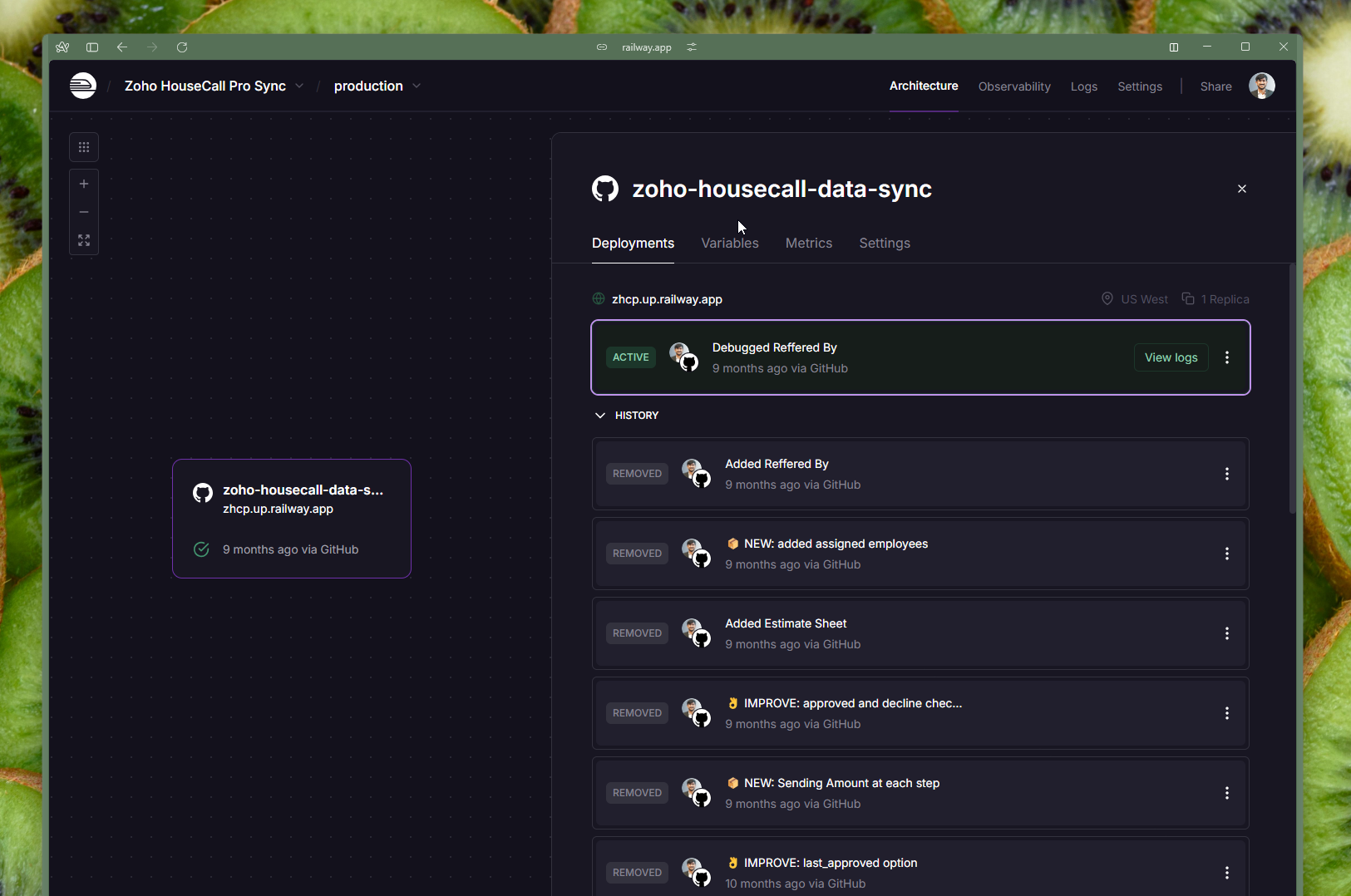This screenshot has height=896, width=1351.
Task: Click the browser forward arrow
Action: click(x=152, y=47)
